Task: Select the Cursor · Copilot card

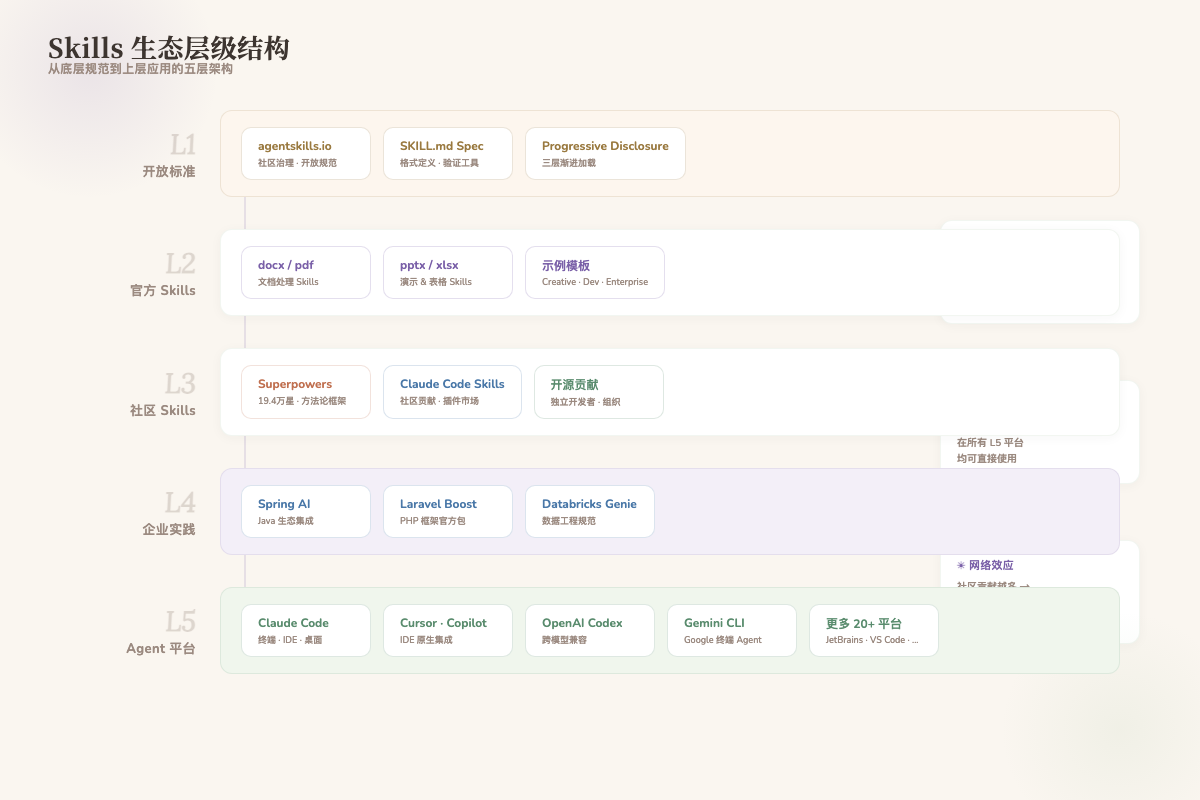Action: pyautogui.click(x=448, y=630)
